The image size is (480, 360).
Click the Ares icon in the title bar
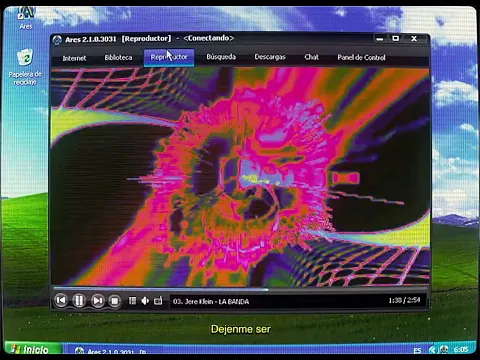coord(57,39)
